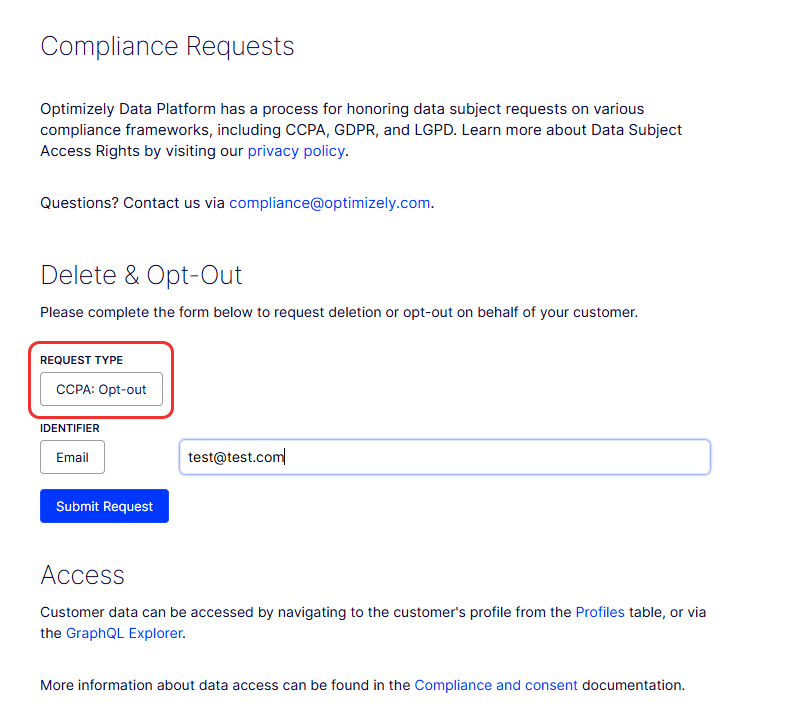The width and height of the screenshot is (796, 724).
Task: Click the word 'documentation' ending the last line
Action: (x=631, y=685)
